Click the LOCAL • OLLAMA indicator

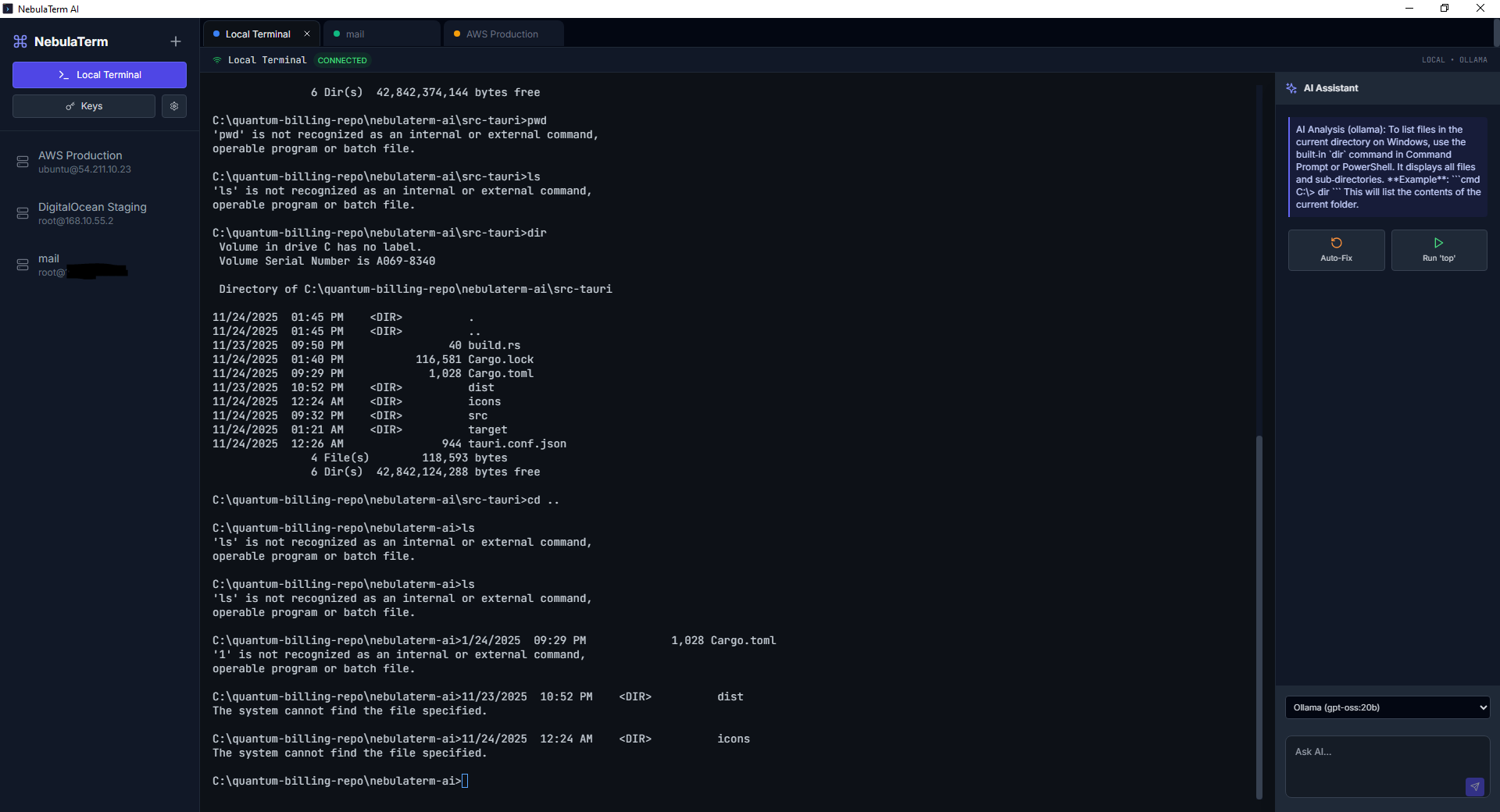pyautogui.click(x=1454, y=60)
